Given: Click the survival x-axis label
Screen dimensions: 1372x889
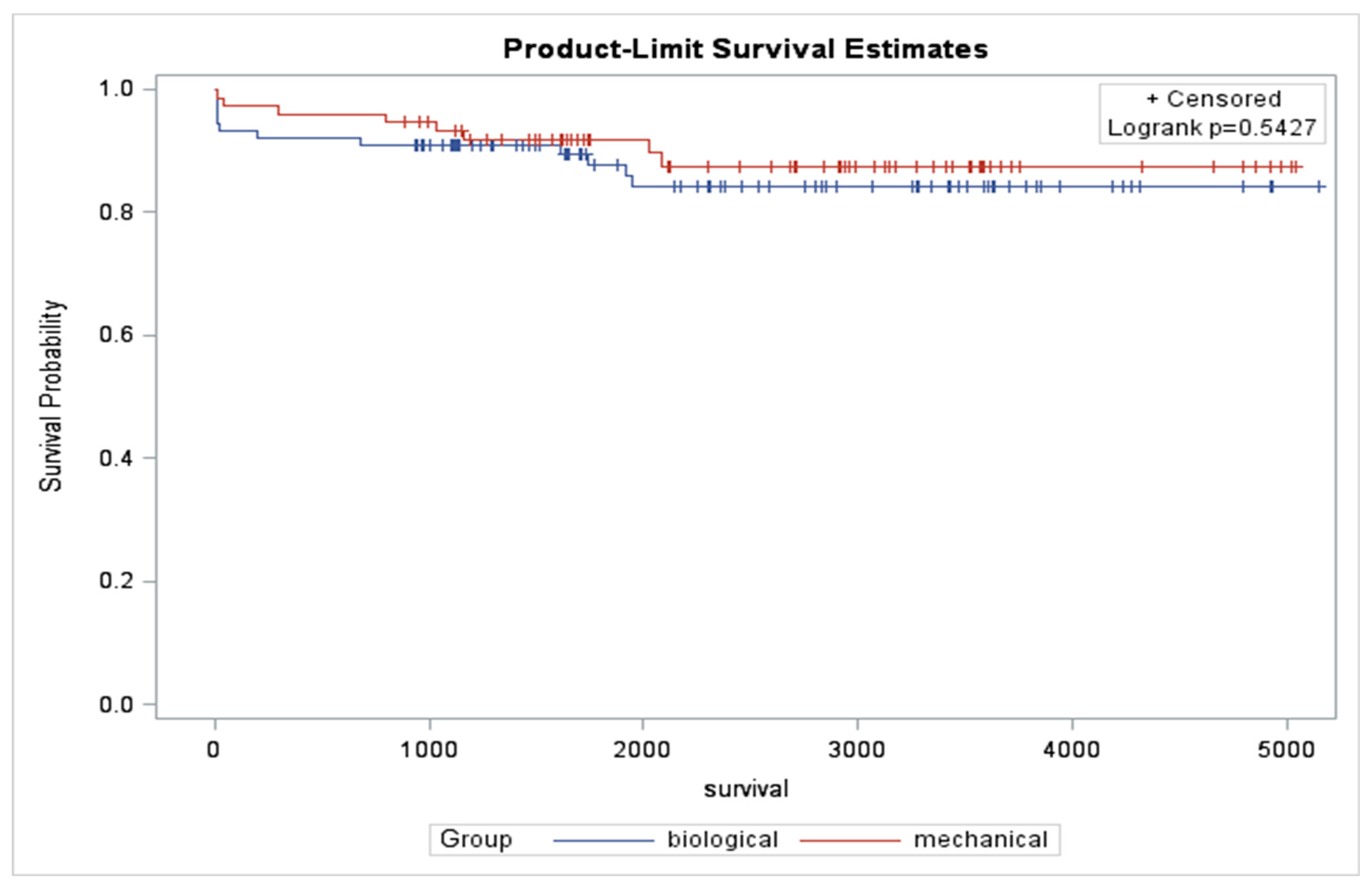Looking at the screenshot, I should [746, 789].
